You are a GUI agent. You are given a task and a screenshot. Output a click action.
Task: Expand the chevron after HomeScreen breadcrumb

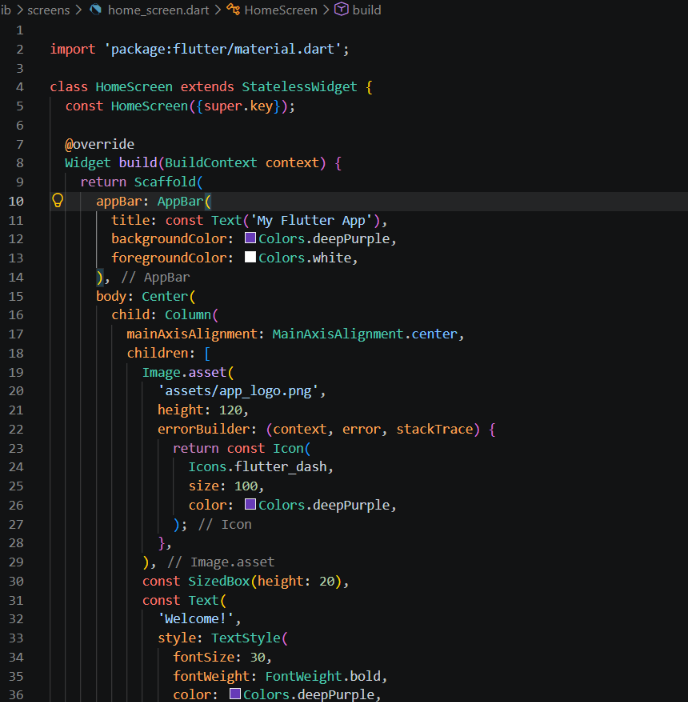[326, 10]
